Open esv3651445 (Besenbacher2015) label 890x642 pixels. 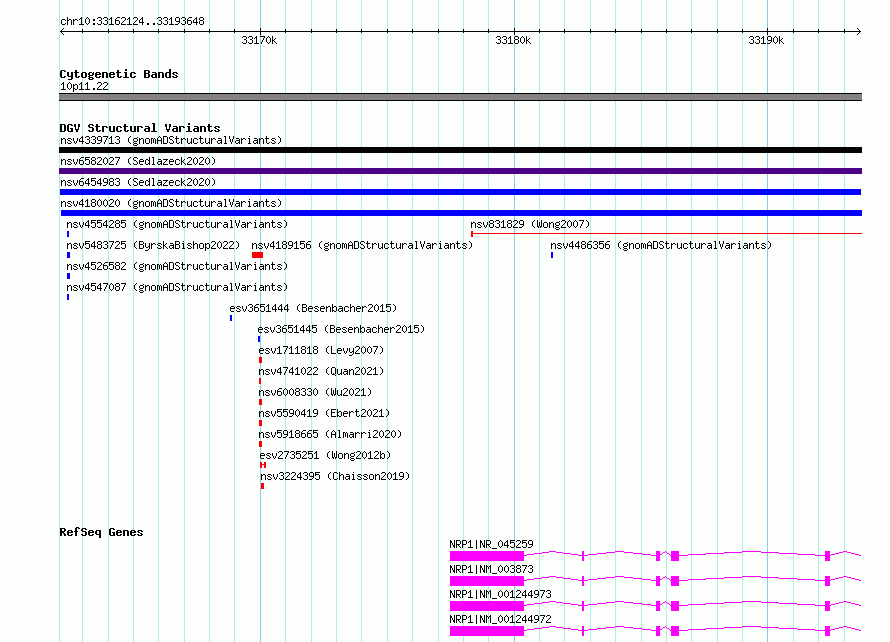[x=341, y=329]
